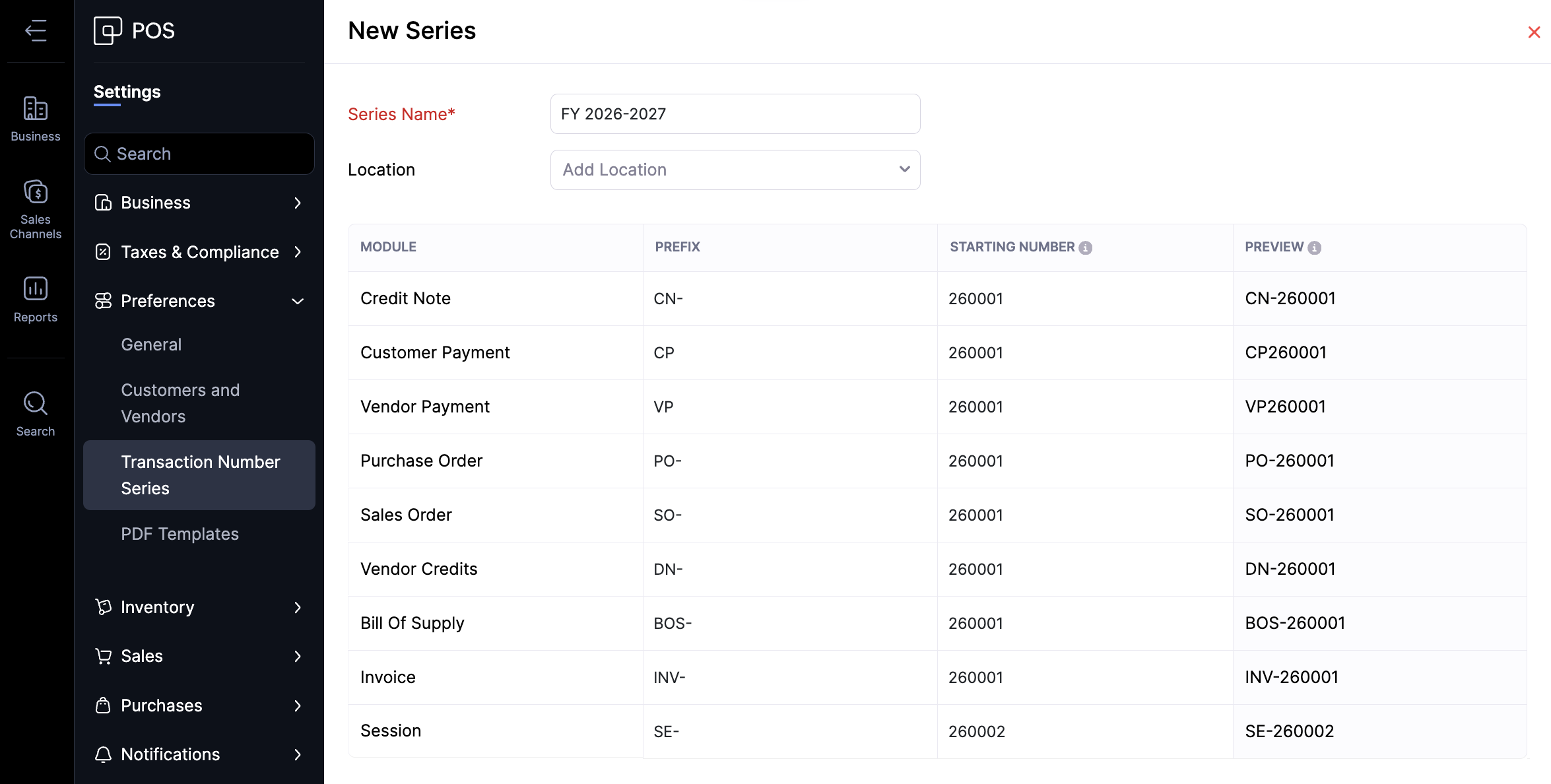Open the General preferences page
Screen dimensions: 1551x784
tap(151, 344)
